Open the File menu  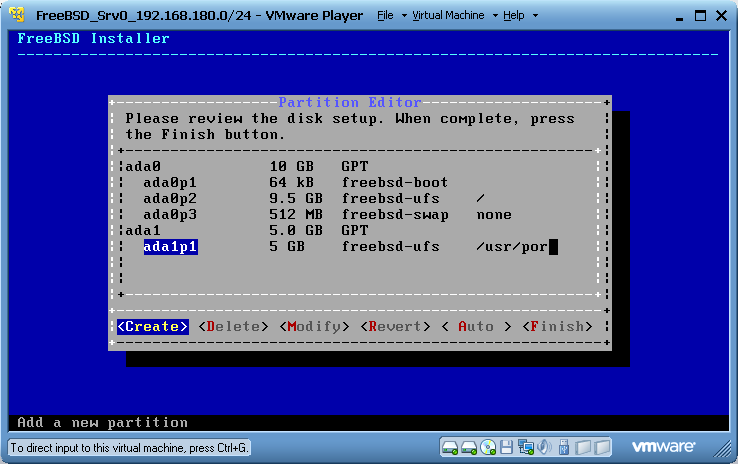[385, 16]
